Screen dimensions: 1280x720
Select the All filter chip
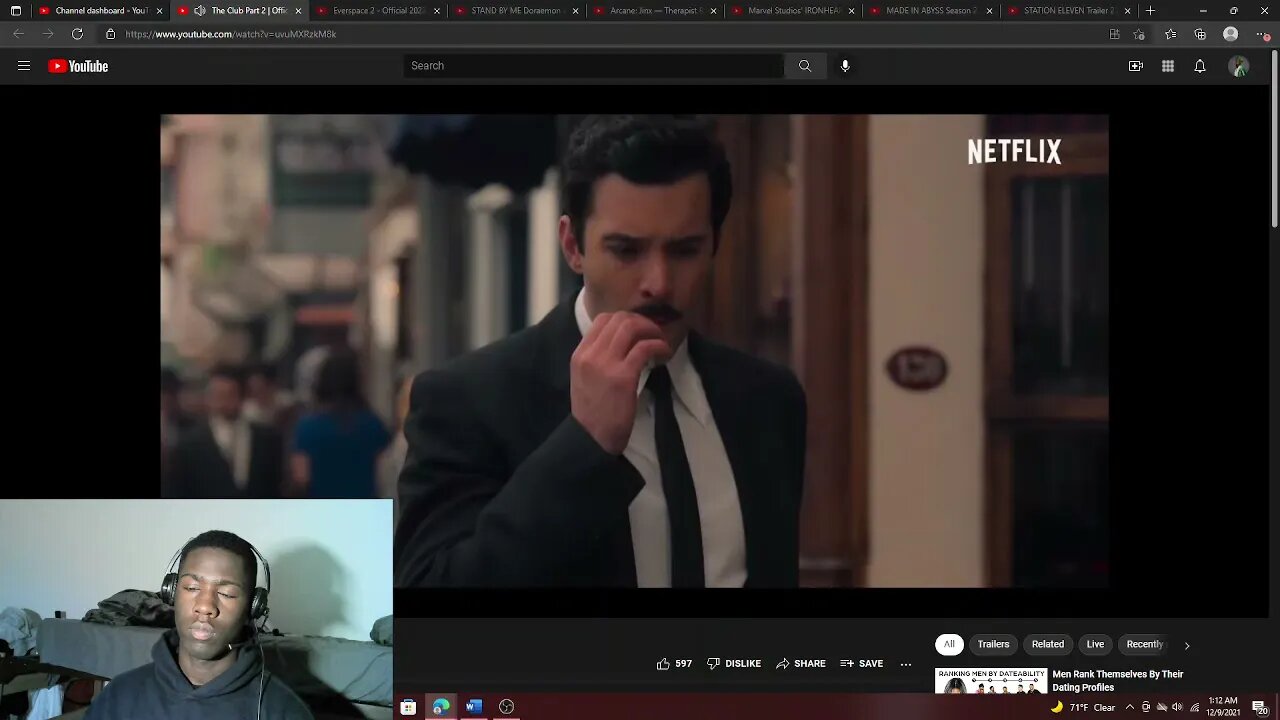tap(949, 644)
